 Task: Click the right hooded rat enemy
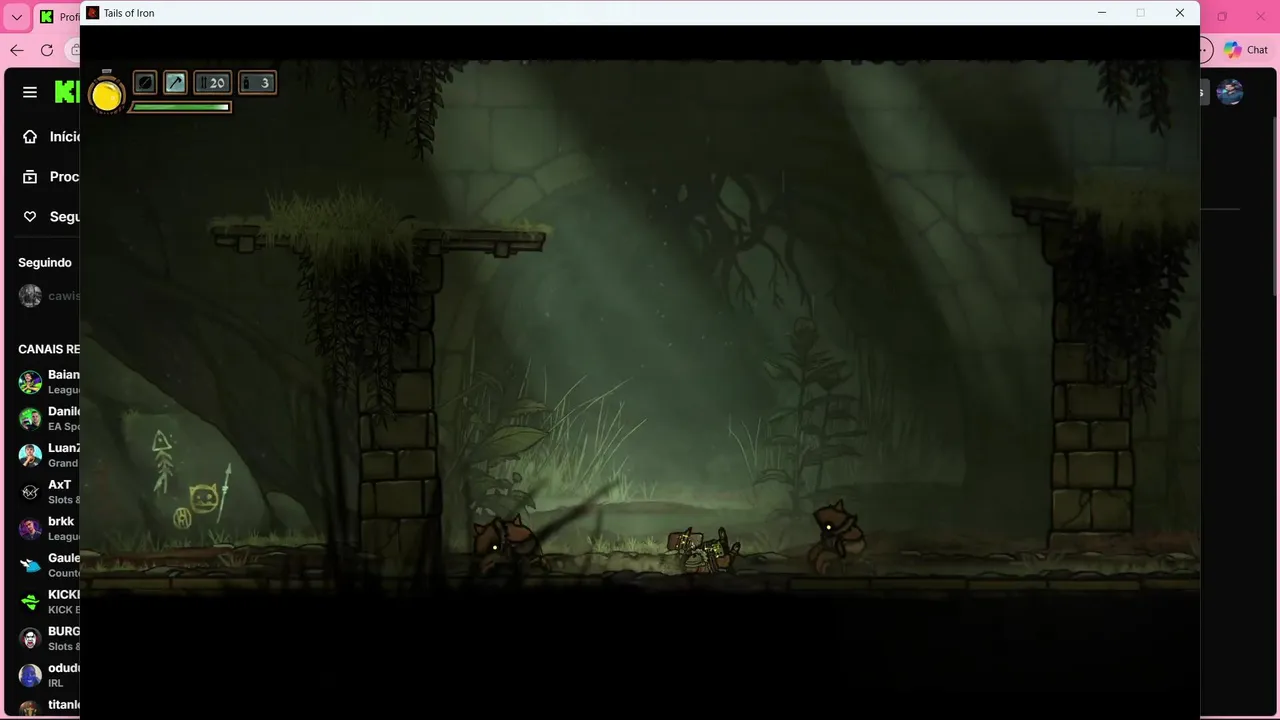coord(838,539)
